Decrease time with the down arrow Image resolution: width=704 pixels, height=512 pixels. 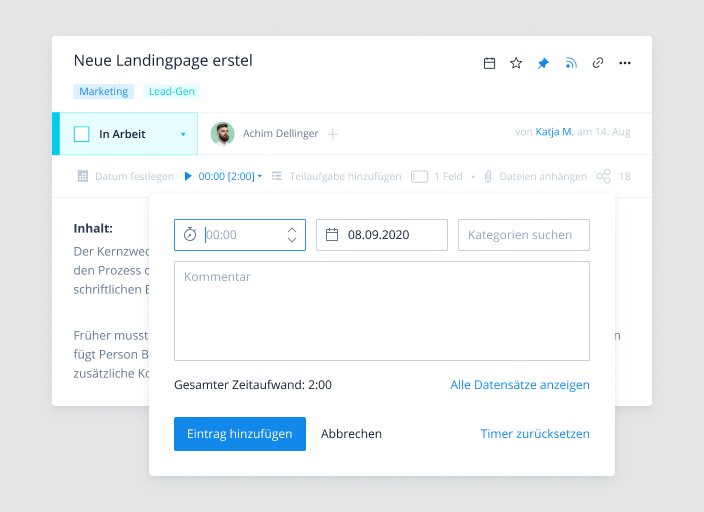pyautogui.click(x=292, y=240)
